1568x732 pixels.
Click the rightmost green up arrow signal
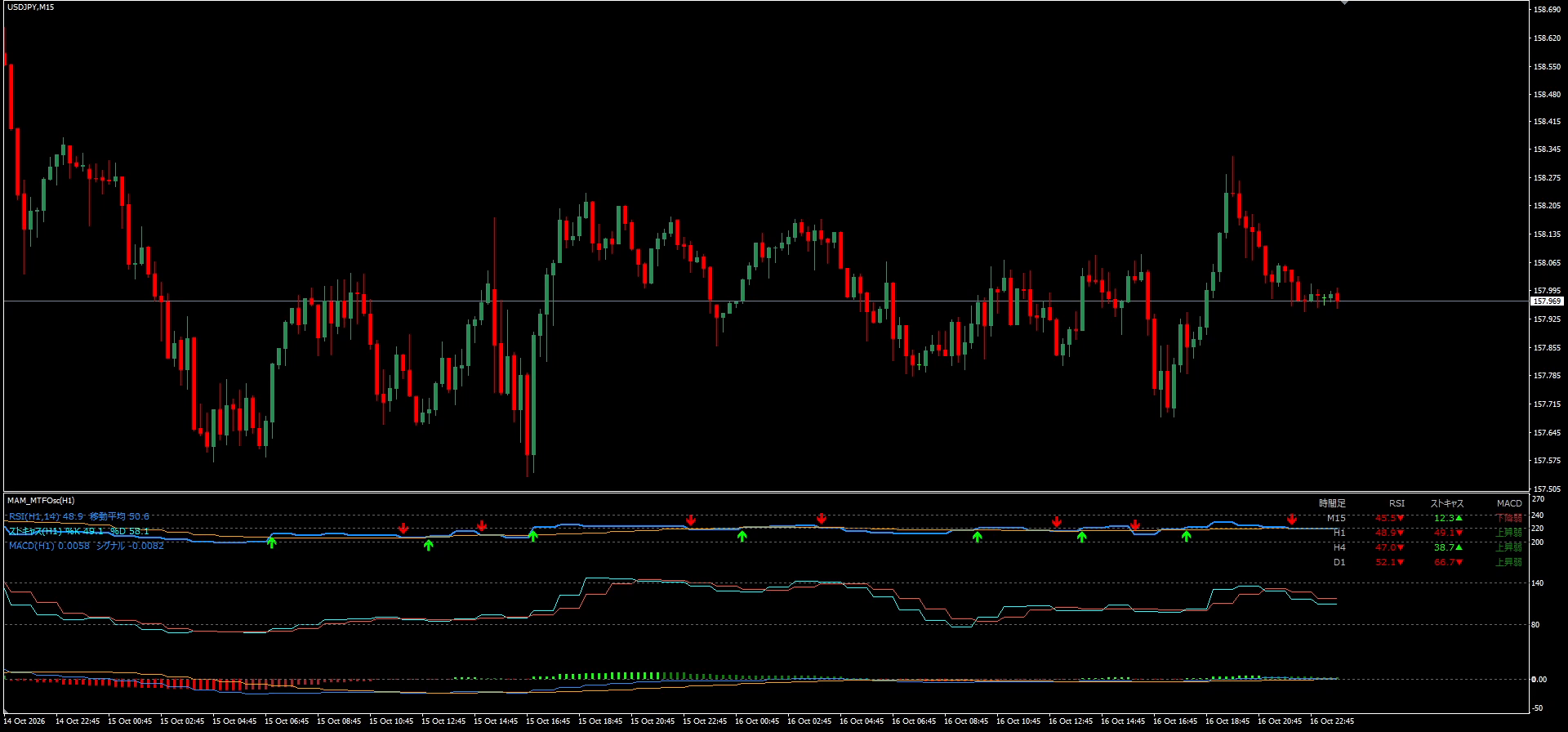1187,536
